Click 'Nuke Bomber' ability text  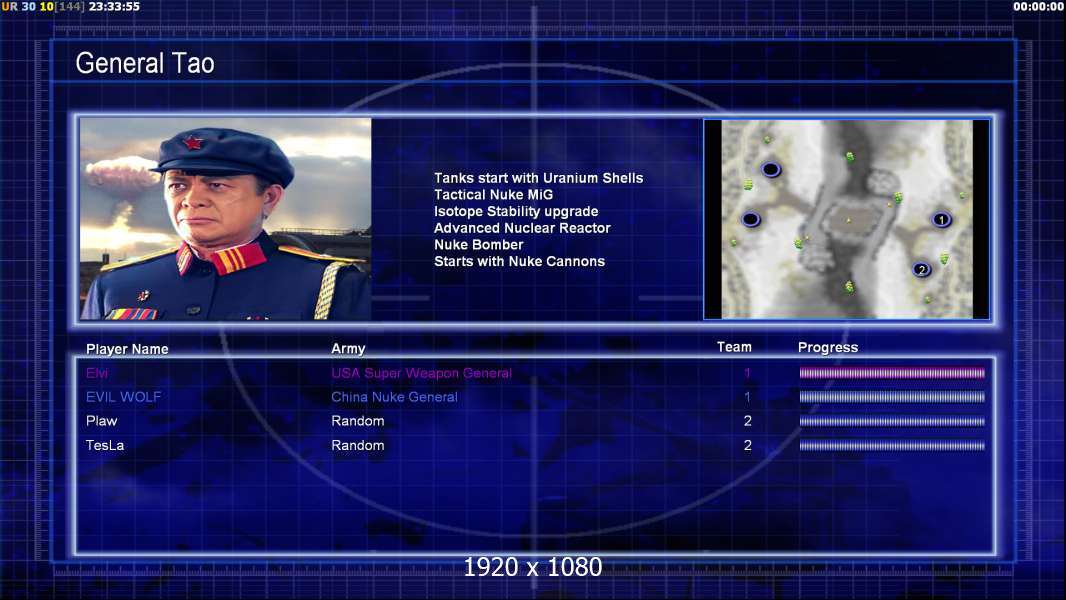(x=479, y=245)
